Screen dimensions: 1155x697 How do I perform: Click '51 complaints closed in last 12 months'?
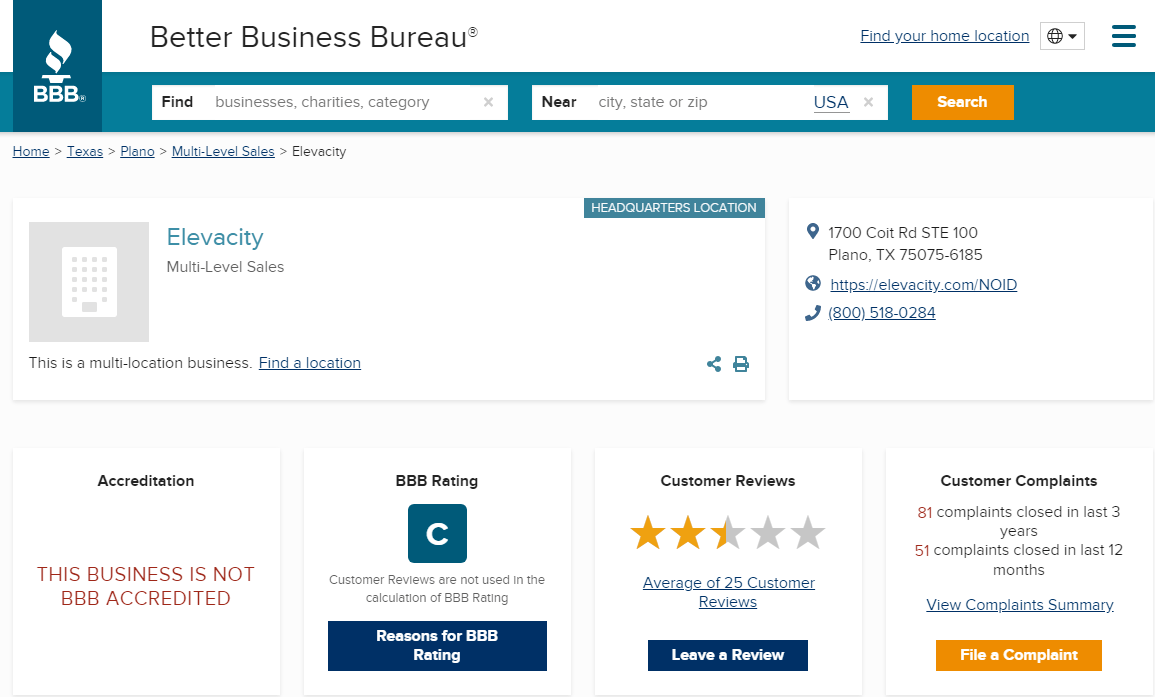tap(1019, 560)
